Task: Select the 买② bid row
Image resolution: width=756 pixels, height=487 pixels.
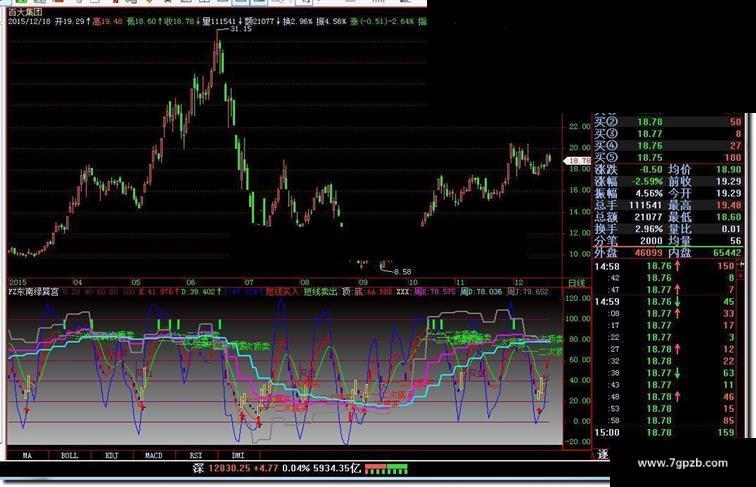Action: point(669,122)
